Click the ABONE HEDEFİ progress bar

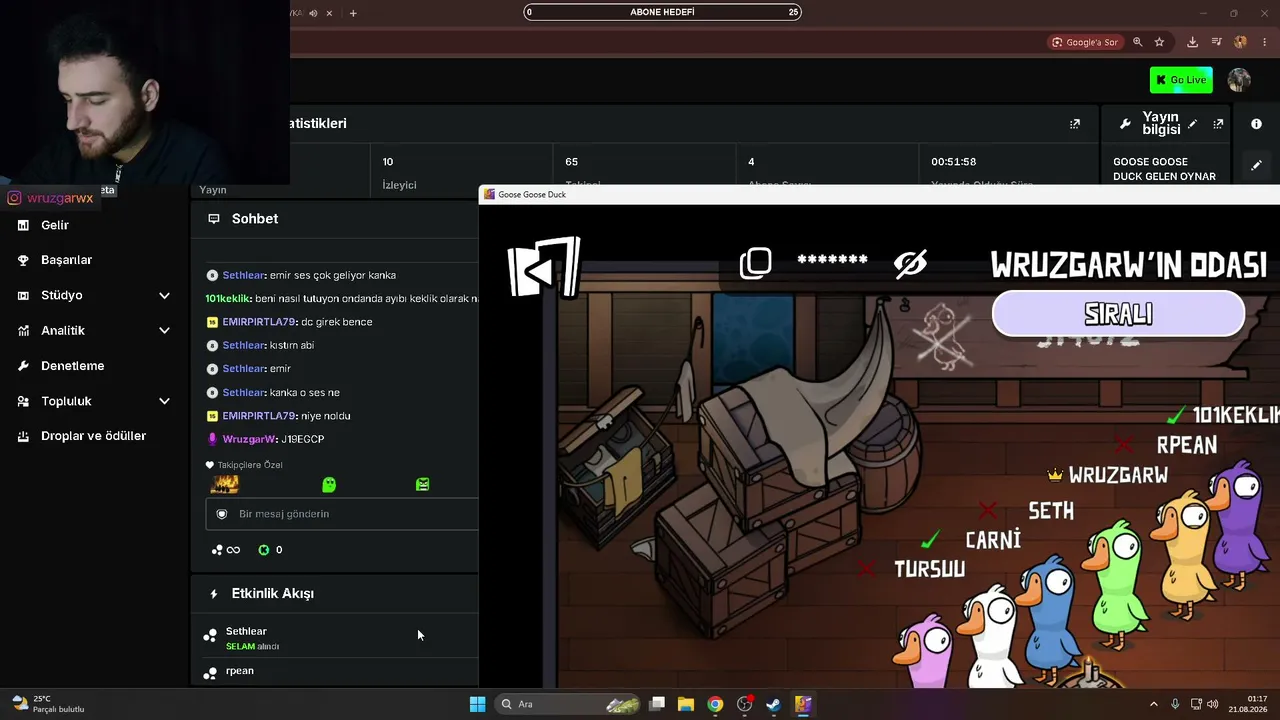point(662,12)
